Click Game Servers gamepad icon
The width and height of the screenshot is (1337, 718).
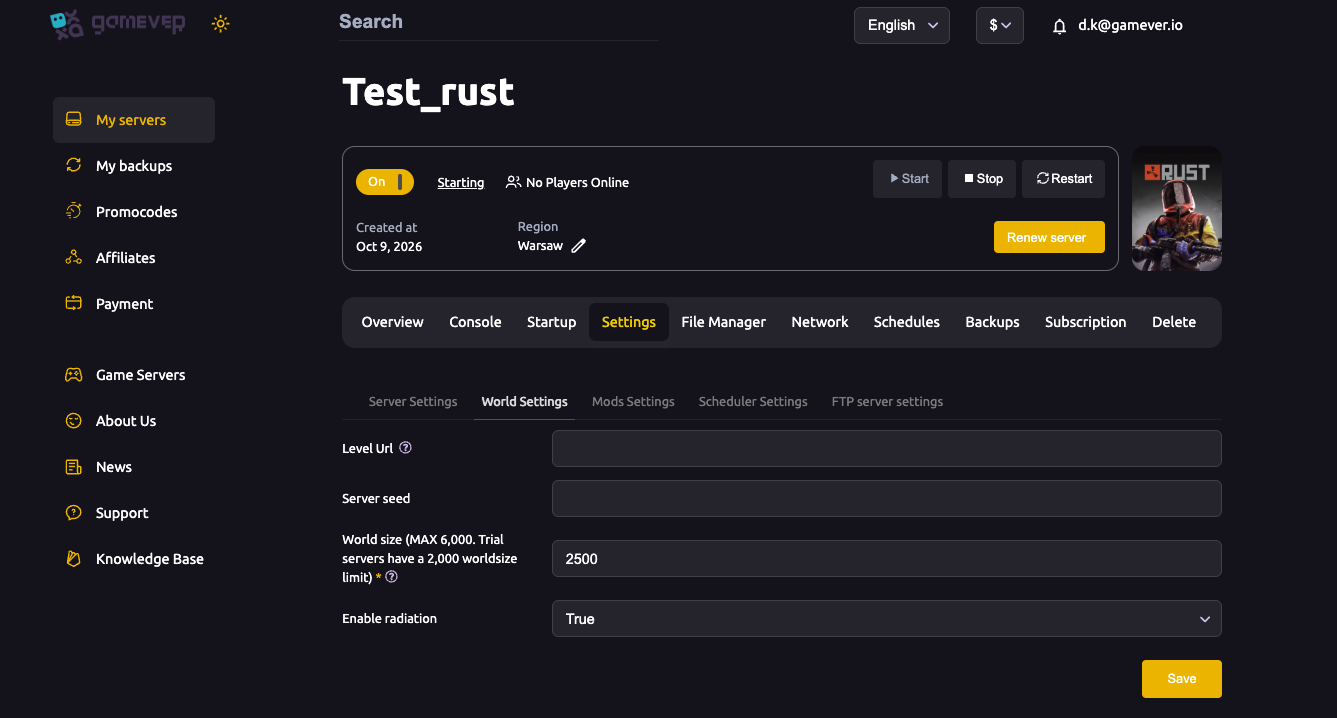click(73, 375)
